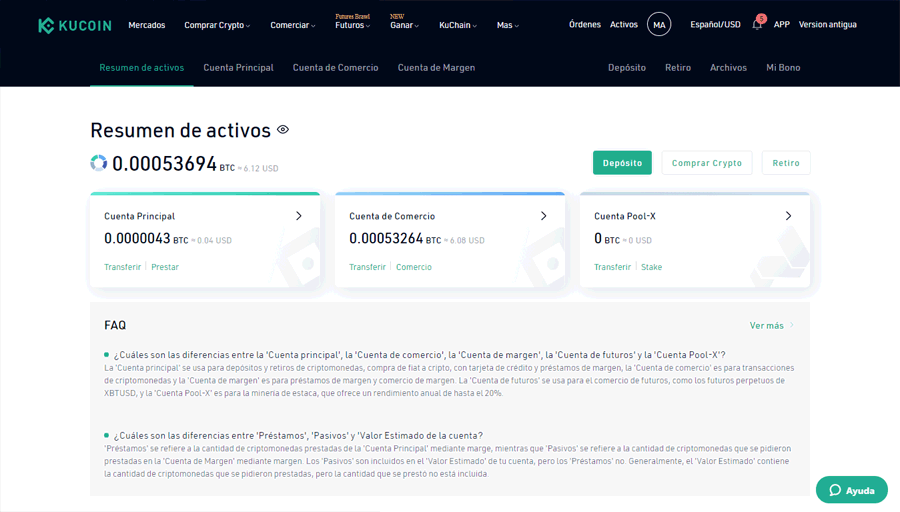900x512 pixels.
Task: Open the MA profile avatar
Action: [659, 25]
